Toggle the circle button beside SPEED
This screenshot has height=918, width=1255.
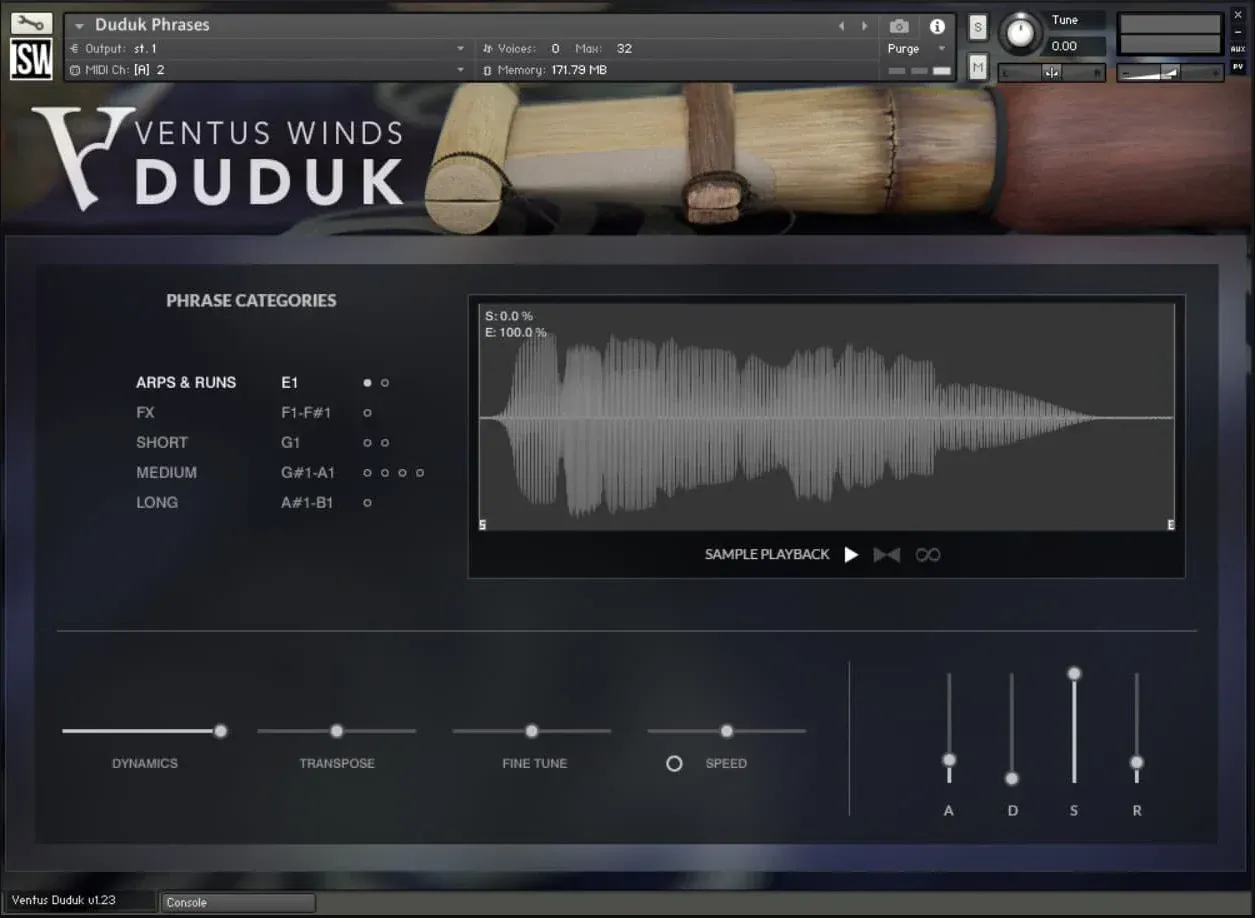tap(674, 763)
